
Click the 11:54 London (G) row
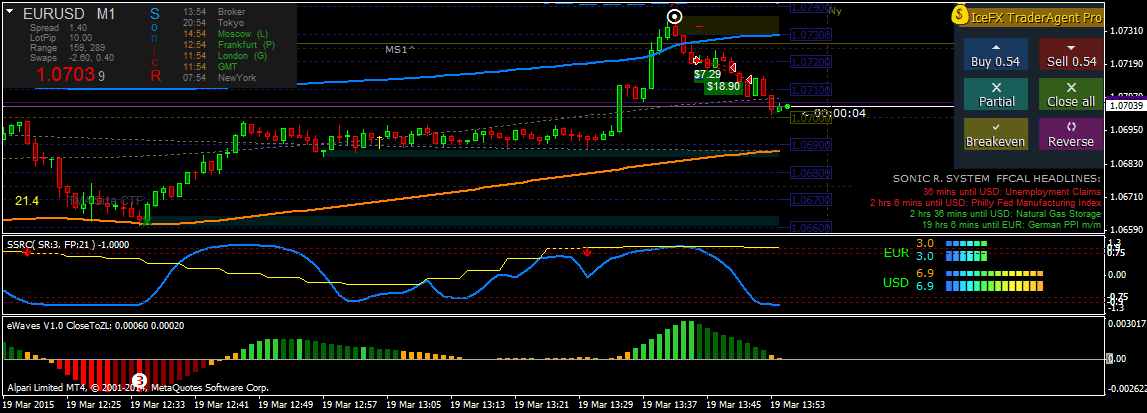tap(225, 56)
